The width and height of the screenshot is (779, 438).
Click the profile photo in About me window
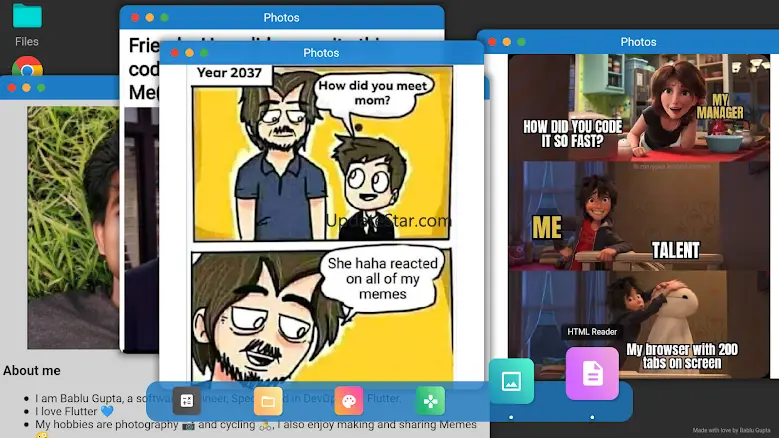pyautogui.click(x=74, y=227)
